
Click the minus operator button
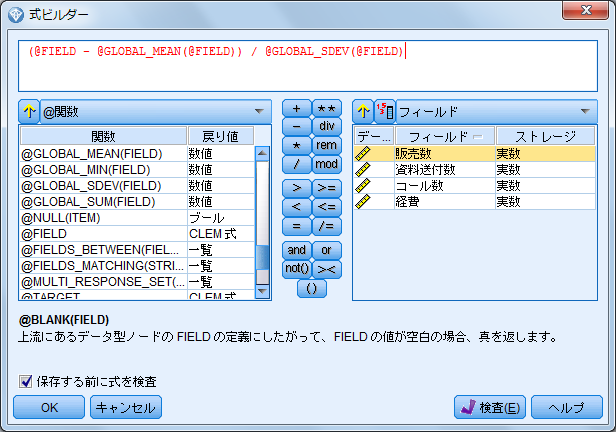point(297,127)
